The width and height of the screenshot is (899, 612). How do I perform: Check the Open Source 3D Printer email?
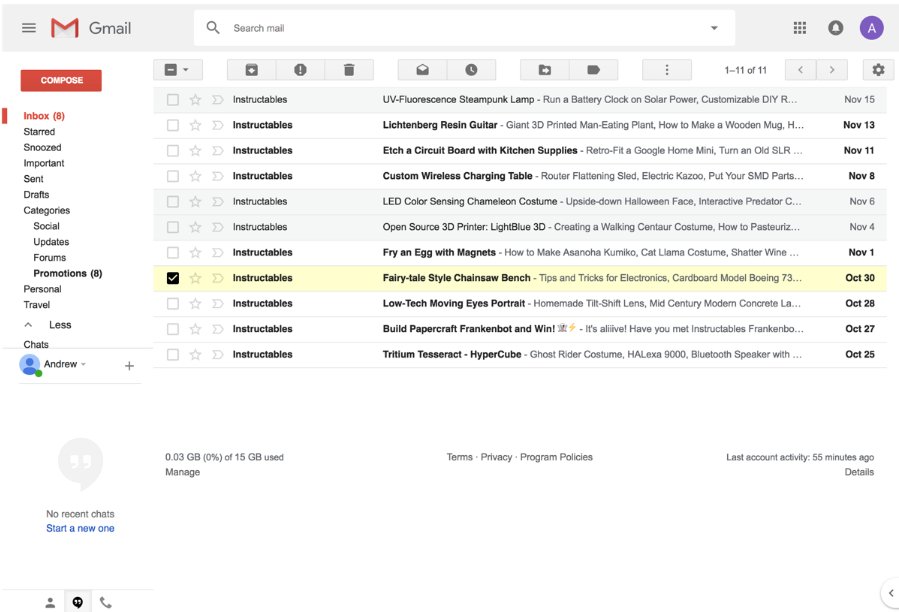coord(173,227)
